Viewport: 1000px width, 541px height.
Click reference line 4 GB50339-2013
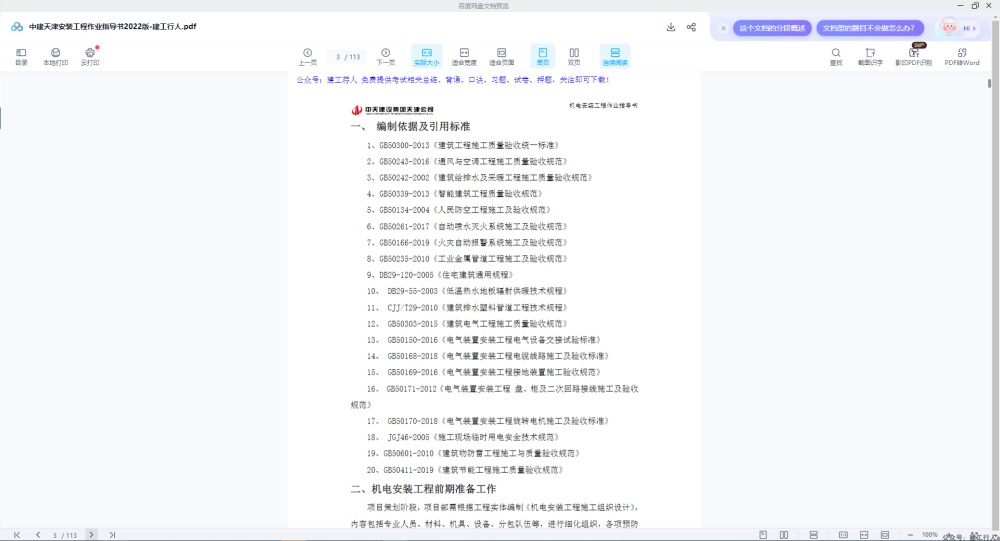455,193
